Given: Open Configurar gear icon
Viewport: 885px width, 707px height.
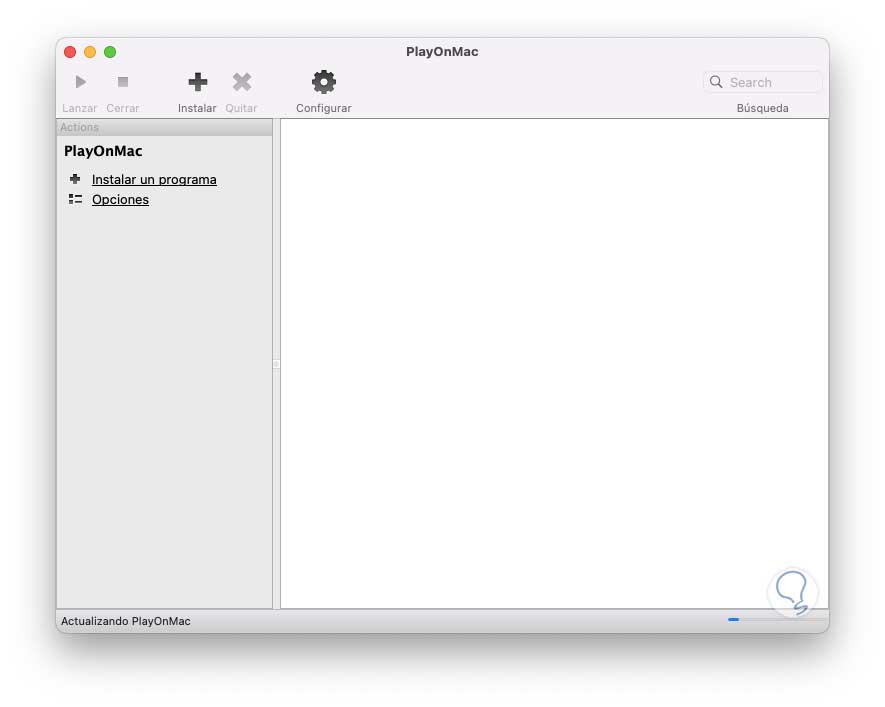Looking at the screenshot, I should (x=323, y=82).
